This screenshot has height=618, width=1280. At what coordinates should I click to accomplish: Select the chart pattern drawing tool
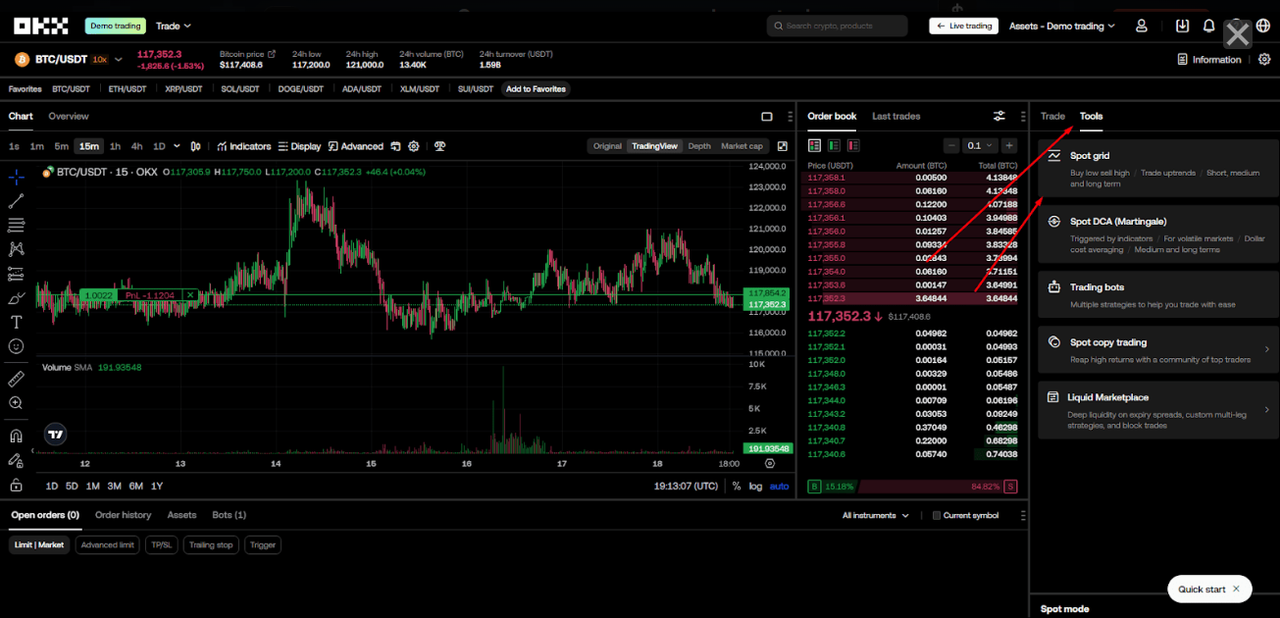click(16, 250)
